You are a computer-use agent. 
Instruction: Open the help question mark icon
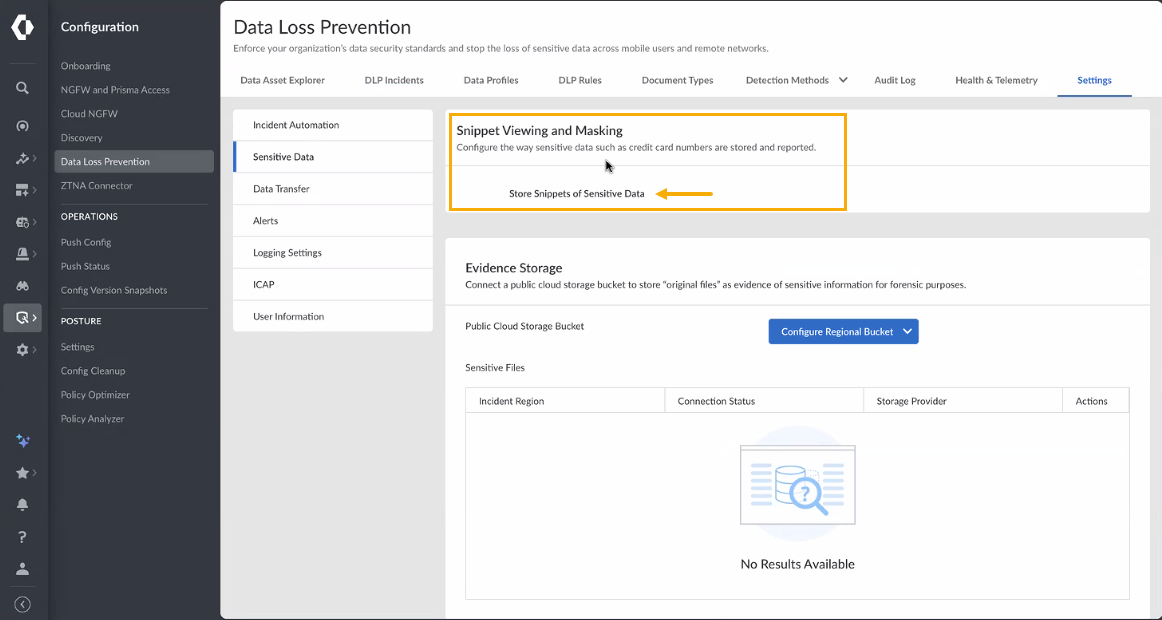pos(22,537)
